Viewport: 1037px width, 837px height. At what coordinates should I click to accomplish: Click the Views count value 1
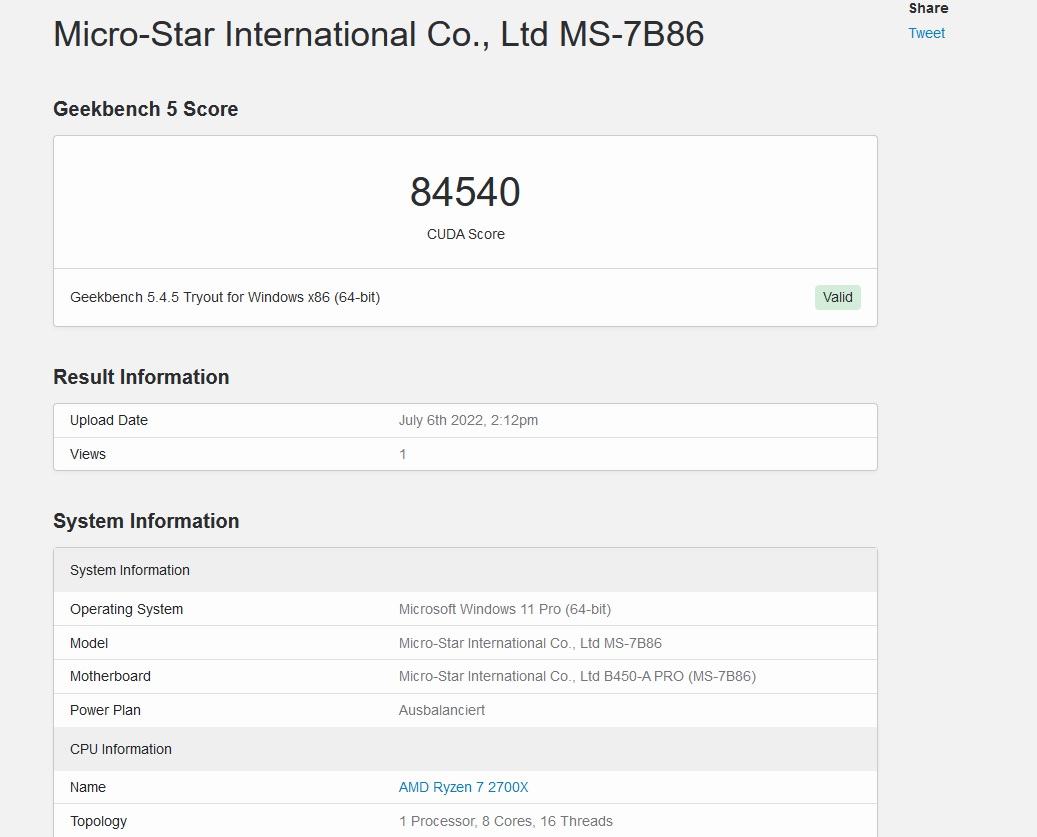coord(403,454)
